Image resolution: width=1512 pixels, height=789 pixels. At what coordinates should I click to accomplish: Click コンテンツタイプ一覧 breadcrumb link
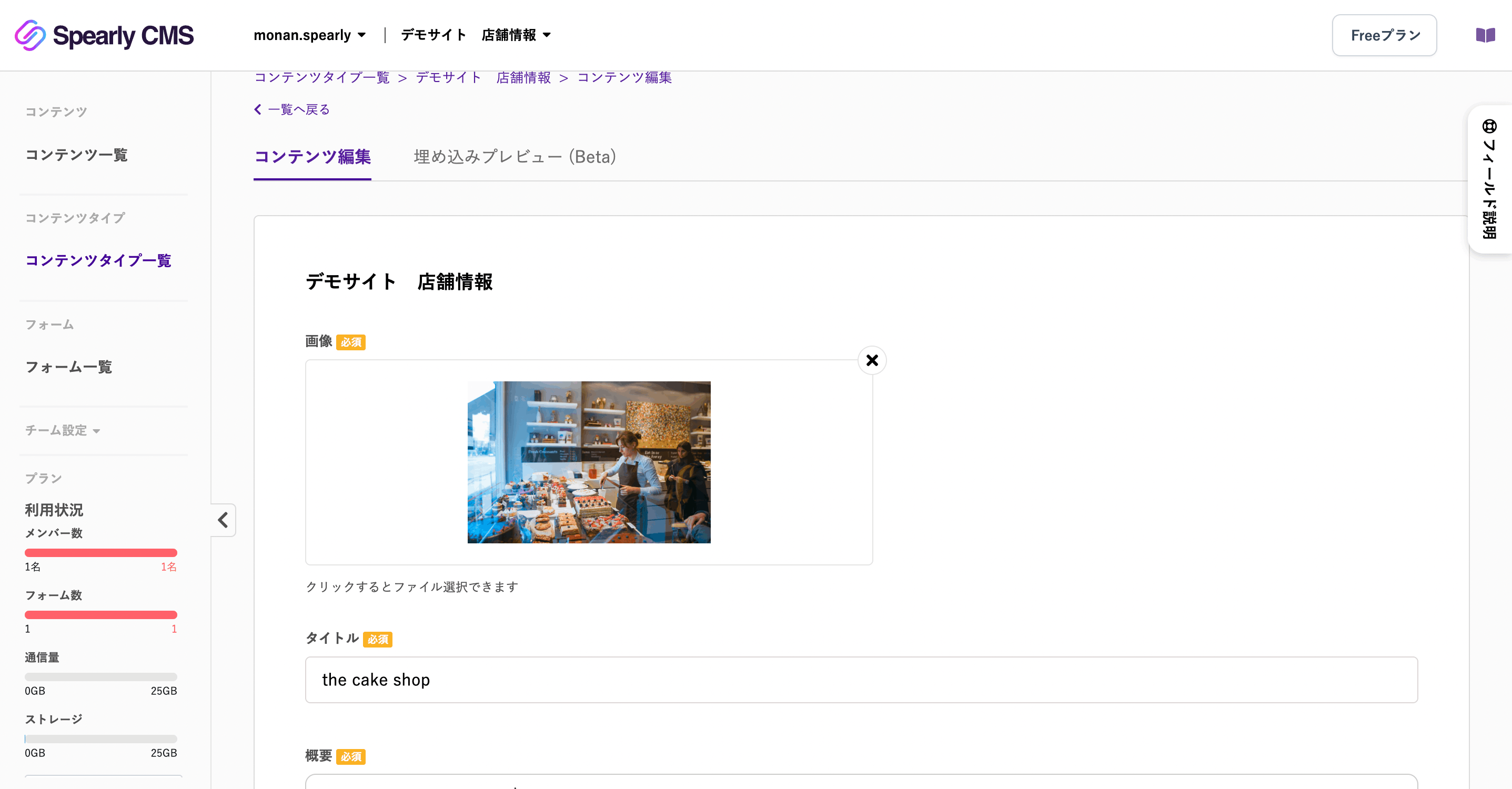[321, 77]
